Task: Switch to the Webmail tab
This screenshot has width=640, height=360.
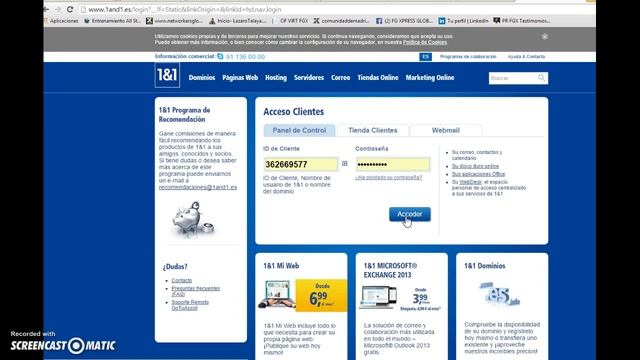Action: click(446, 130)
